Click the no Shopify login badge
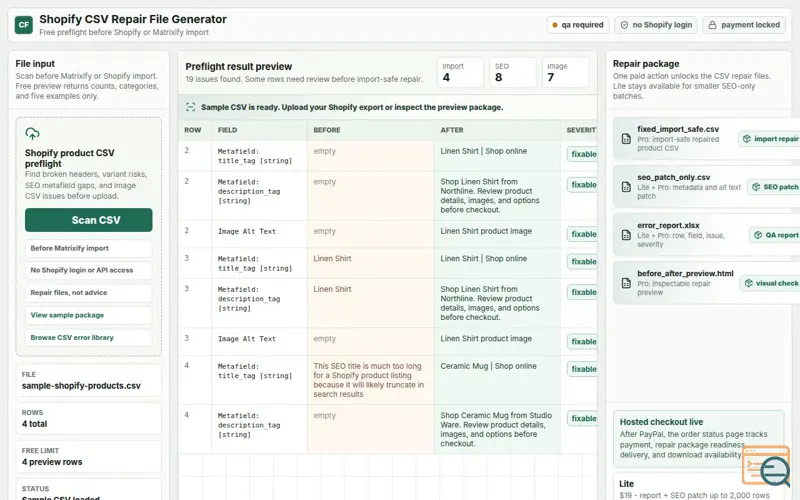 point(656,25)
